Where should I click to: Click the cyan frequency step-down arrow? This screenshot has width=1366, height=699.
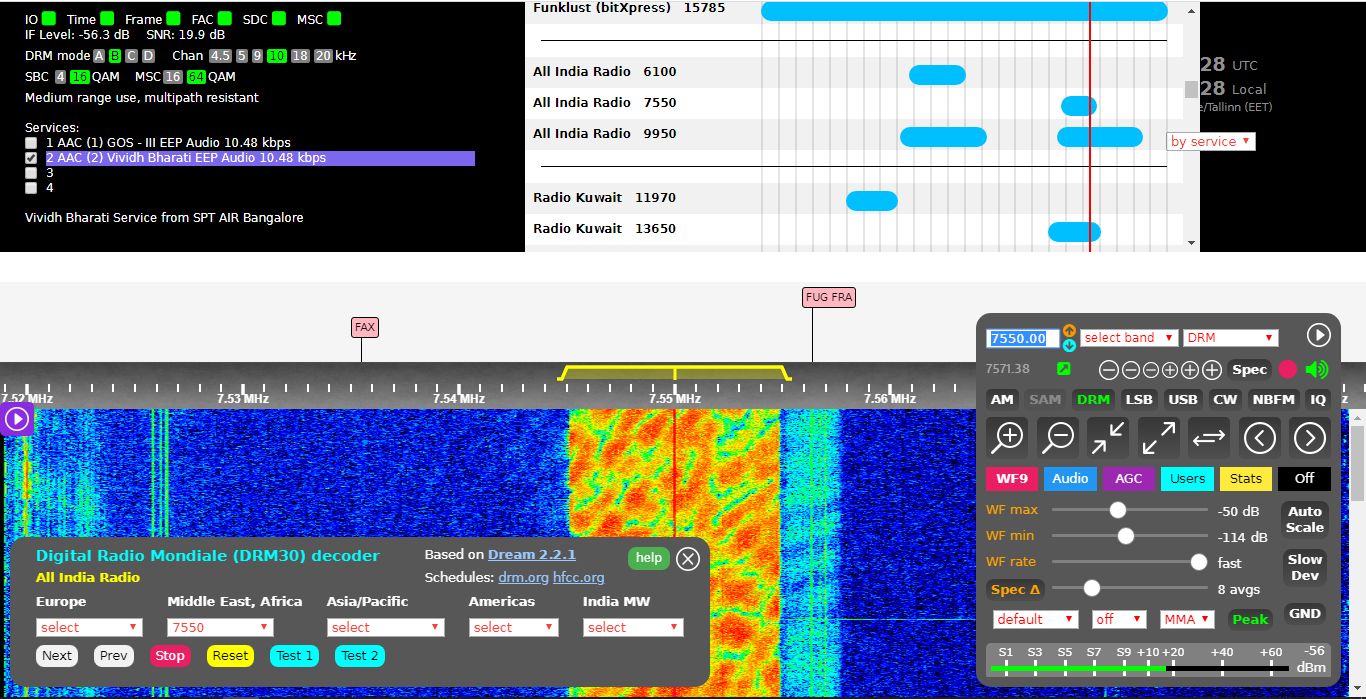point(1069,345)
